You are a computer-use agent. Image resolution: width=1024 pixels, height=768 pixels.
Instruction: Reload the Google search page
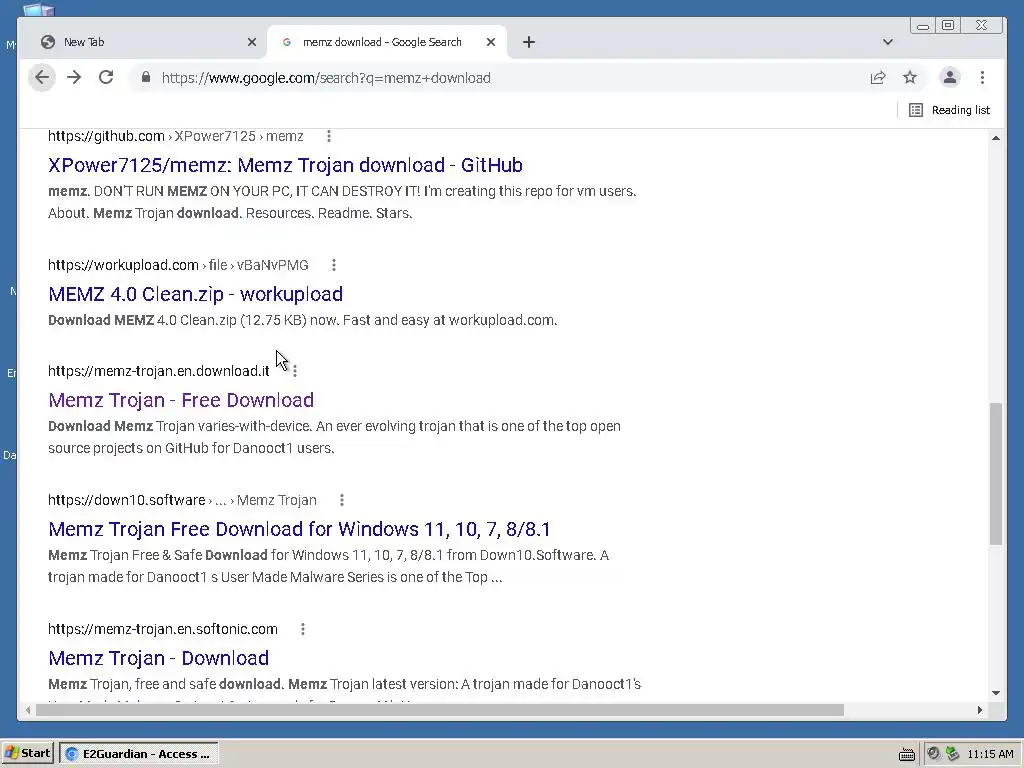click(x=106, y=78)
